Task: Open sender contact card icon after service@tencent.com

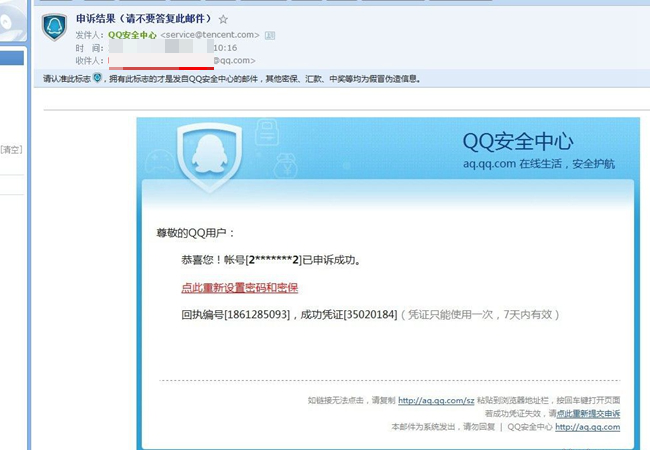Action: tap(270, 36)
